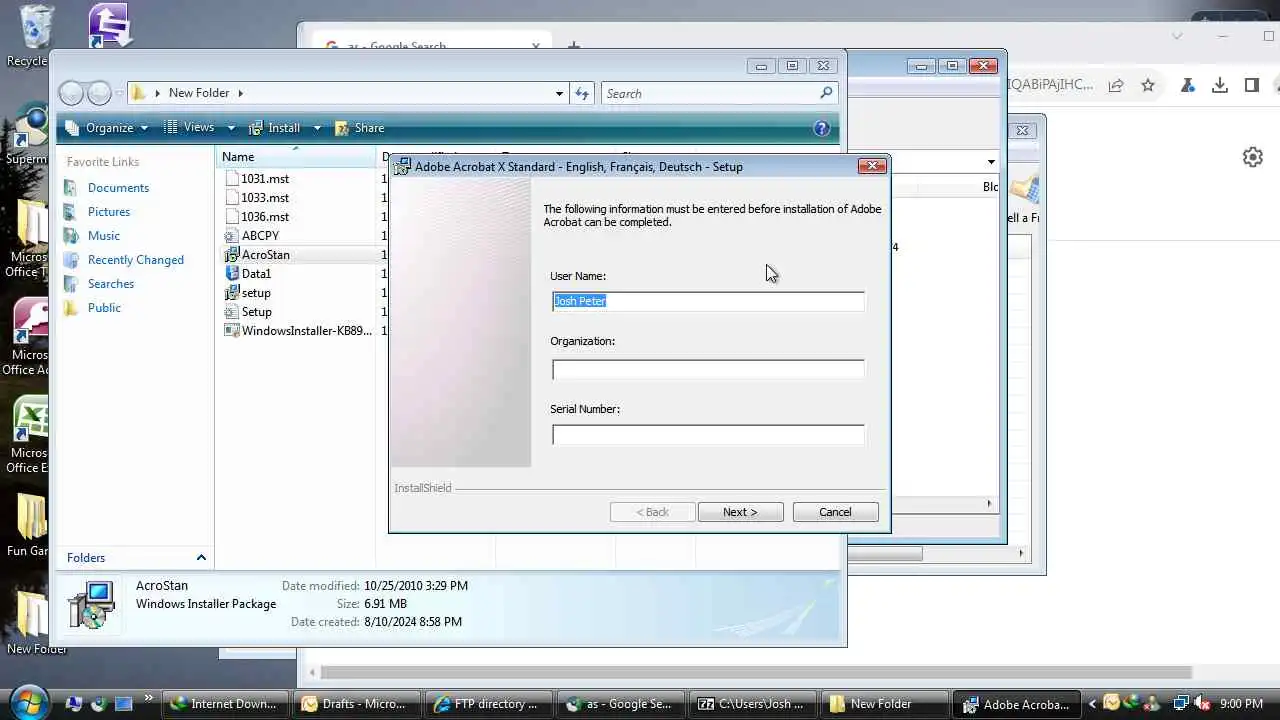Click Chrome share page icon
Screen dimensions: 1280x720
click(1116, 85)
